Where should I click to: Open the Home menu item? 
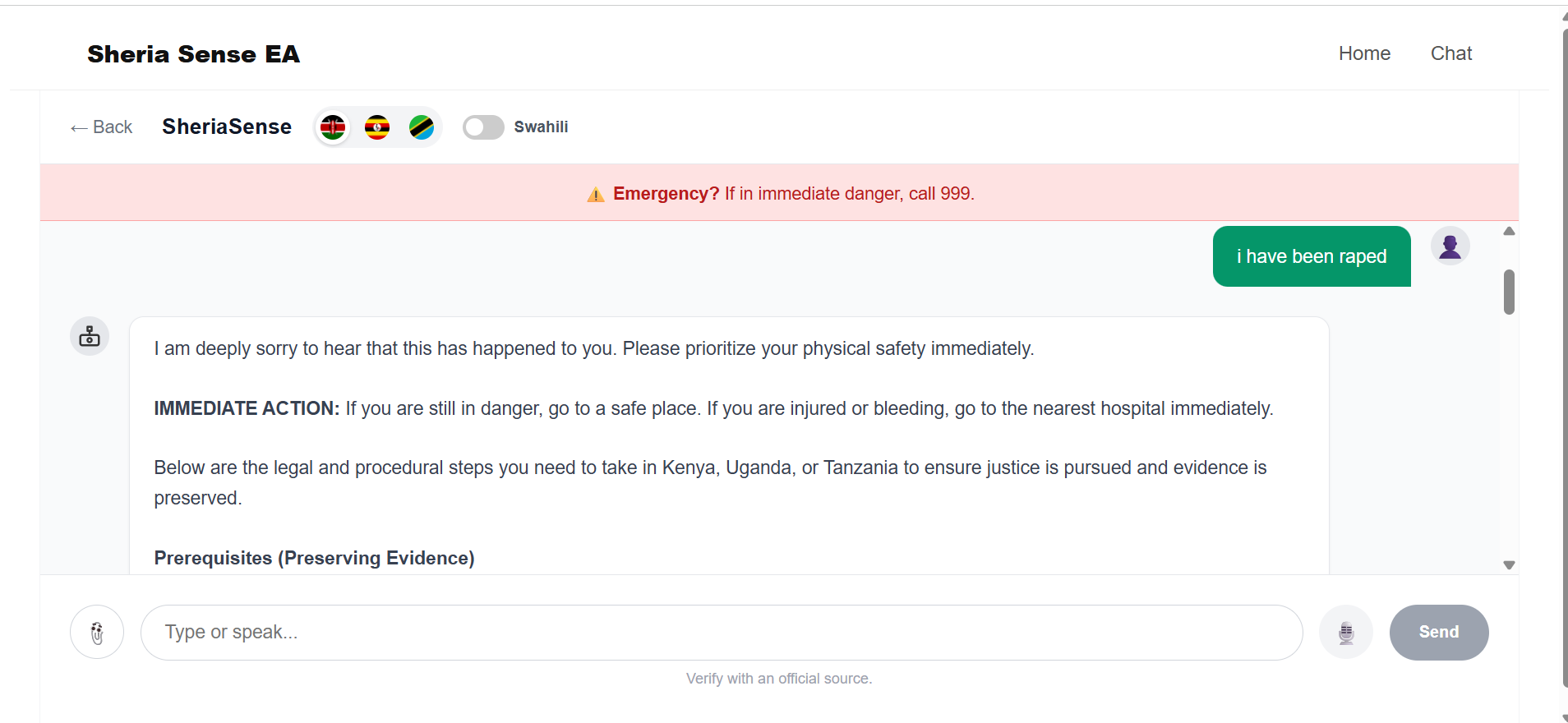[1364, 53]
